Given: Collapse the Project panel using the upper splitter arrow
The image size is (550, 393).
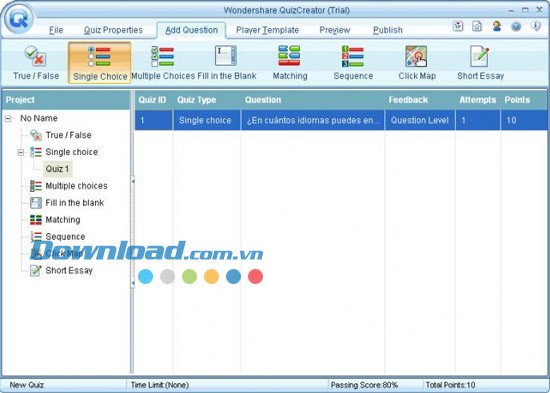Looking at the screenshot, I should click(133, 181).
